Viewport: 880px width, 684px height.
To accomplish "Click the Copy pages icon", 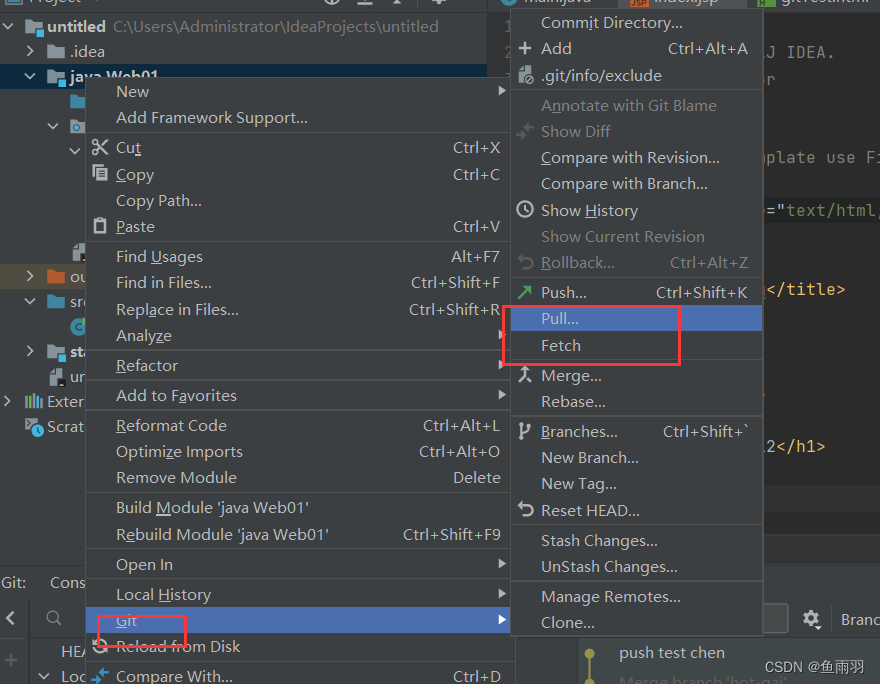I will point(100,173).
